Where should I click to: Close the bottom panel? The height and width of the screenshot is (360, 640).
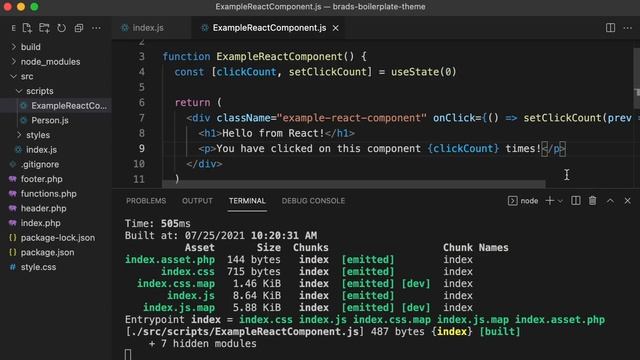click(x=627, y=201)
